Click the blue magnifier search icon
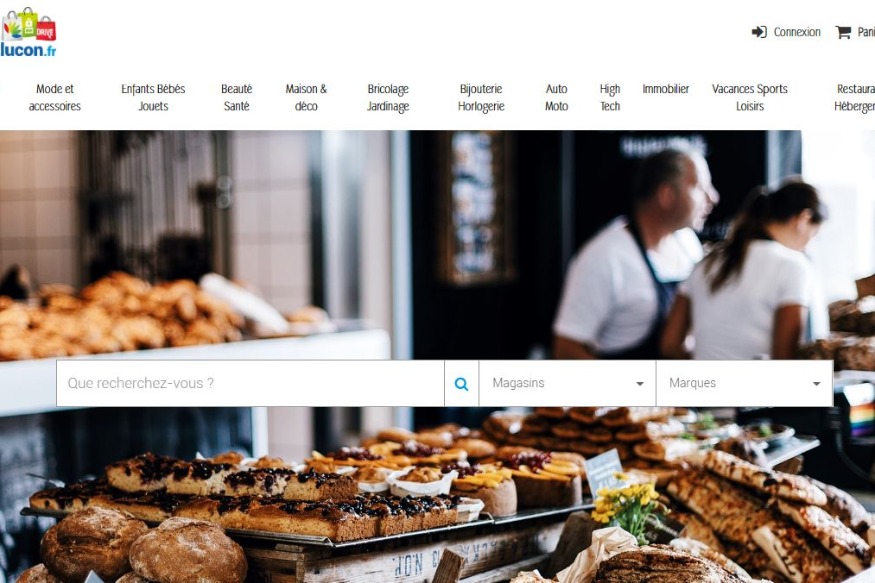 [x=461, y=383]
